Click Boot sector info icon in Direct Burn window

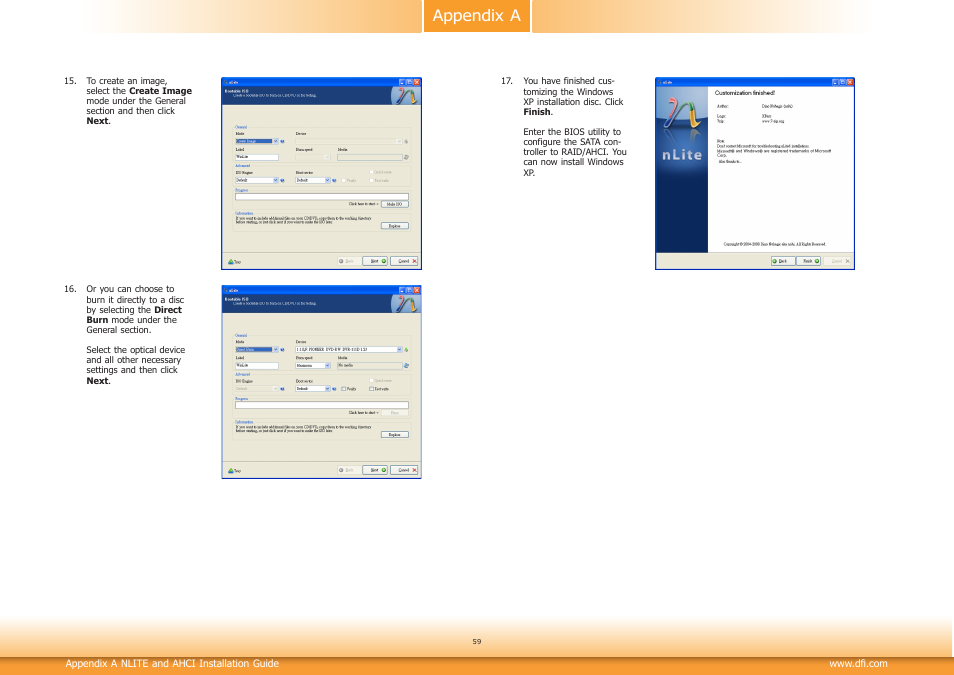[x=335, y=388]
